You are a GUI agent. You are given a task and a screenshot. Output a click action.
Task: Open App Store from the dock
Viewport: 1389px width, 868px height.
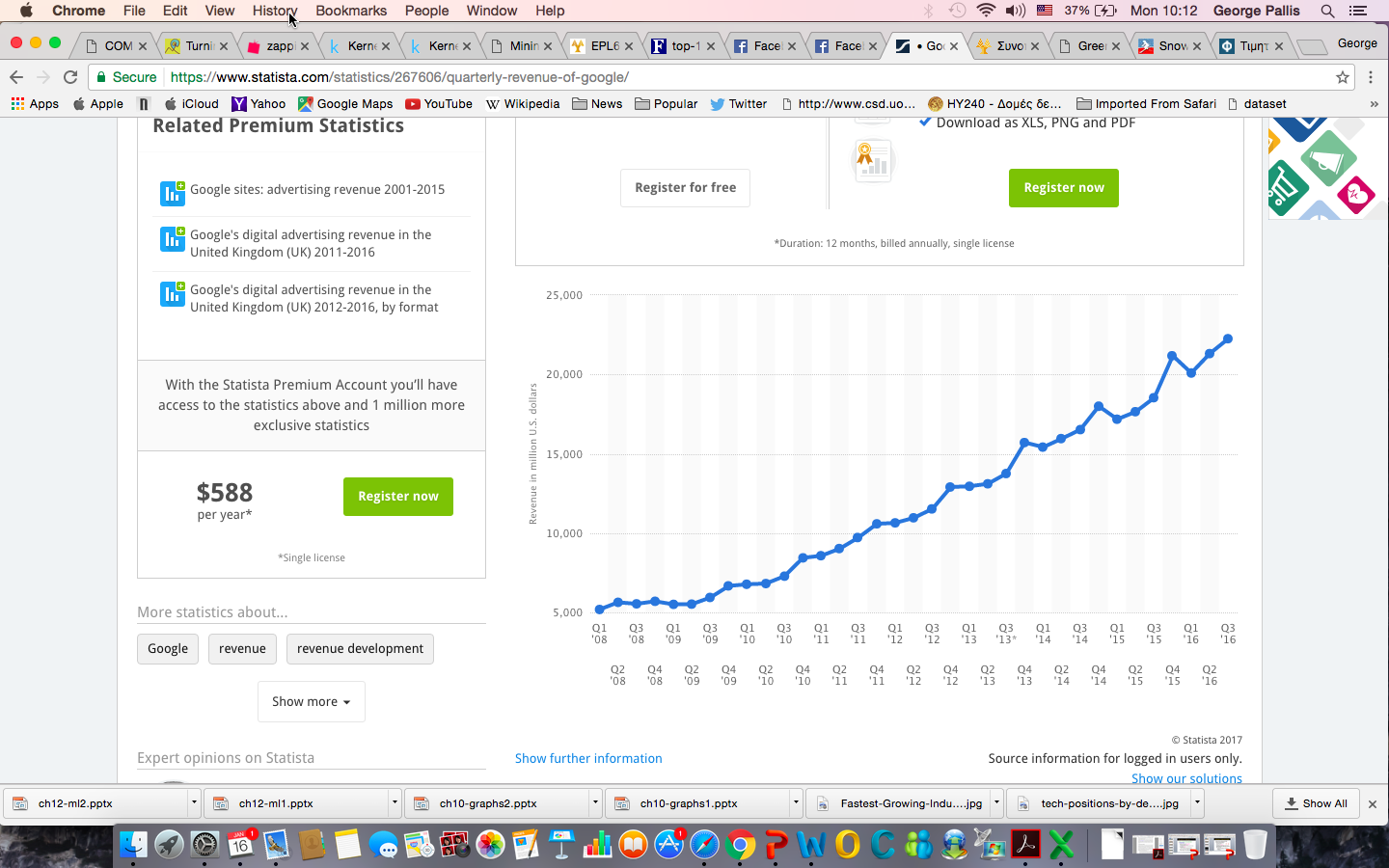(x=669, y=845)
